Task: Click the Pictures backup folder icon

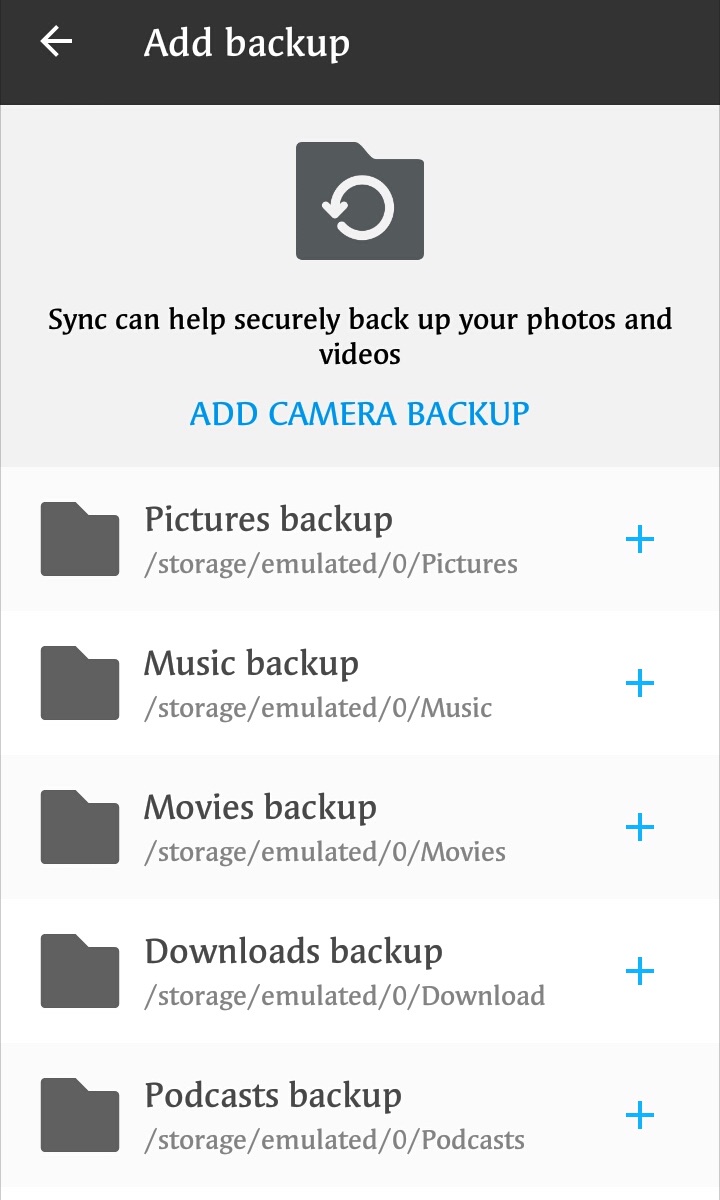Action: (x=80, y=540)
